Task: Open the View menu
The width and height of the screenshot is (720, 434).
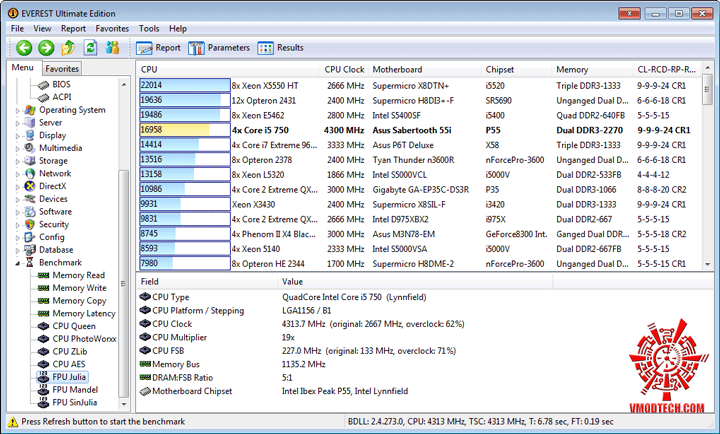Action: tap(42, 28)
